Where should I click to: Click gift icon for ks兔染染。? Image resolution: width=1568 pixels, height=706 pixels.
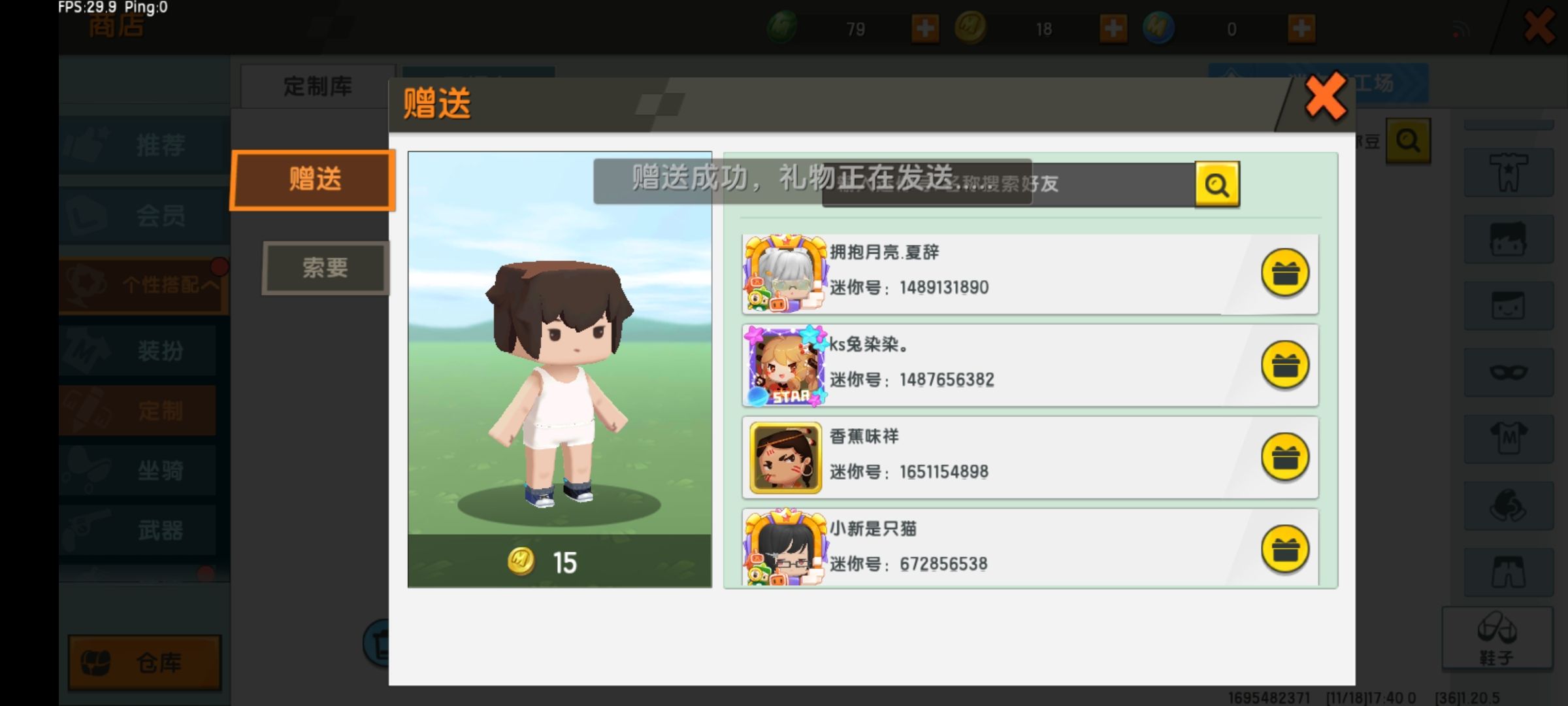coord(1284,365)
